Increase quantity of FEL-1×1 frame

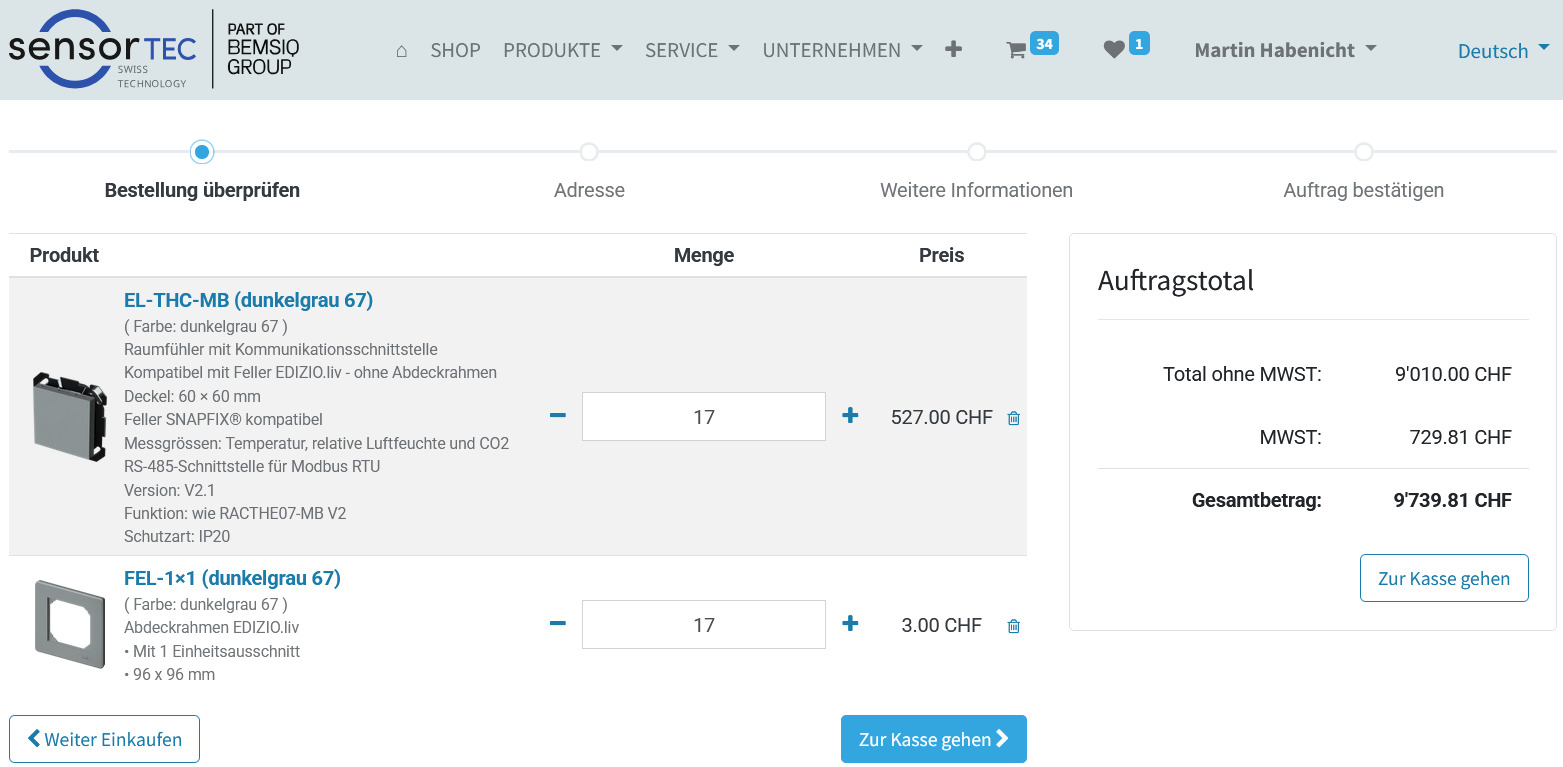(850, 624)
